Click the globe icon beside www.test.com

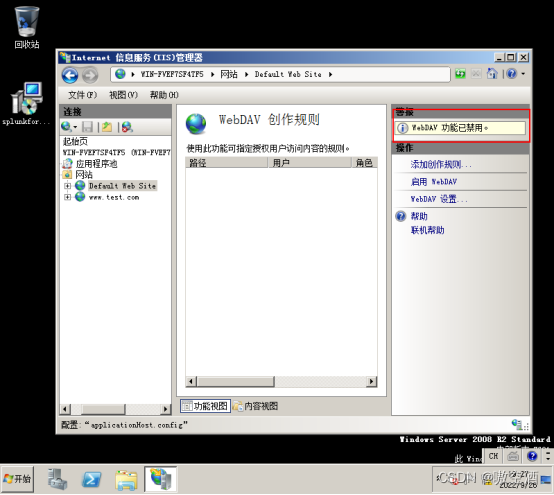coord(80,196)
